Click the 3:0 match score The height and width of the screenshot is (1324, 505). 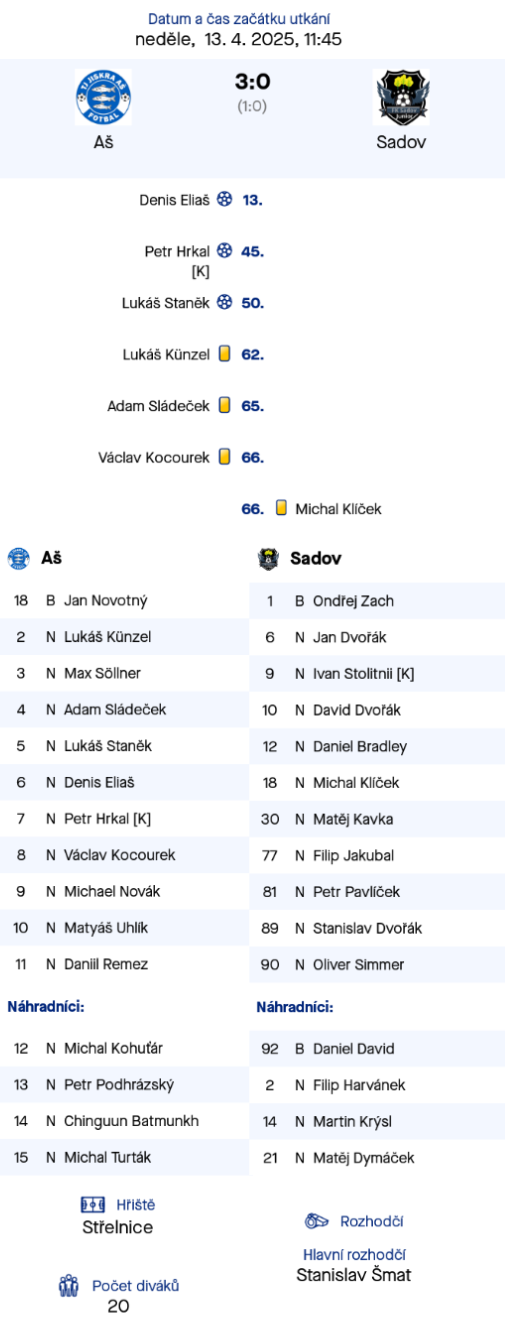click(252, 82)
